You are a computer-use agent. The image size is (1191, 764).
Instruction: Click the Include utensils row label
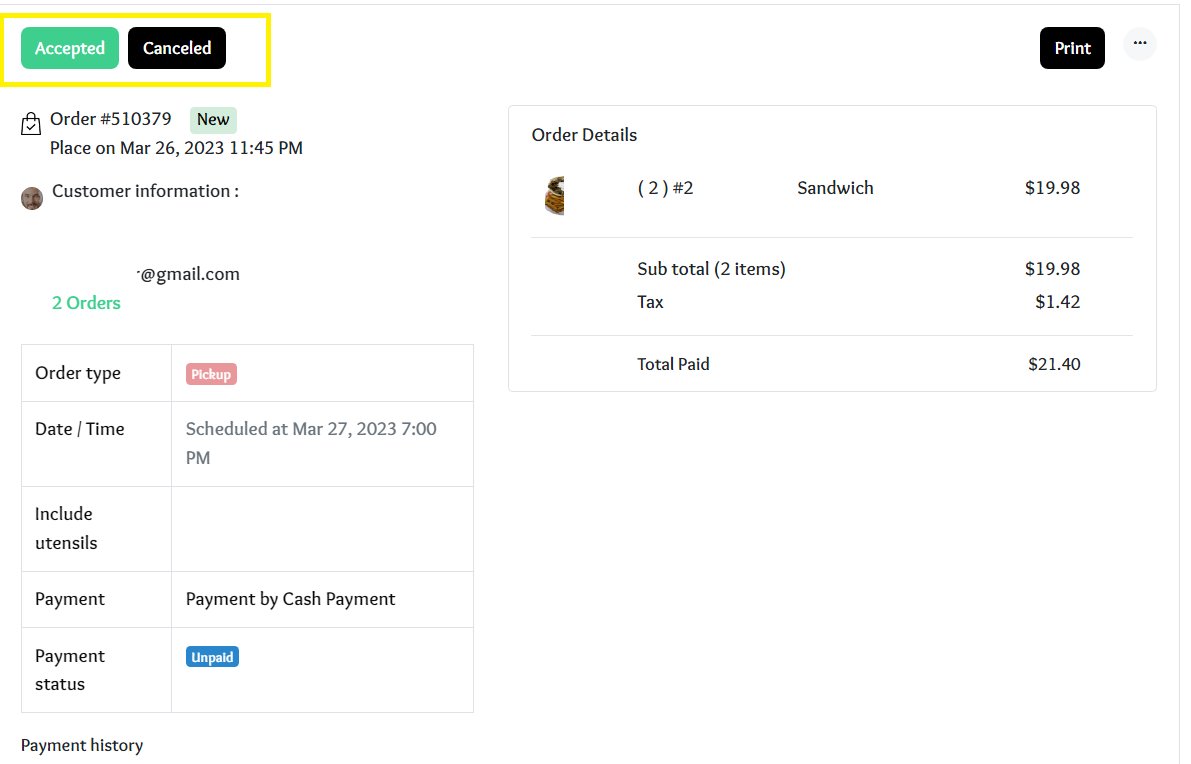pyautogui.click(x=66, y=528)
